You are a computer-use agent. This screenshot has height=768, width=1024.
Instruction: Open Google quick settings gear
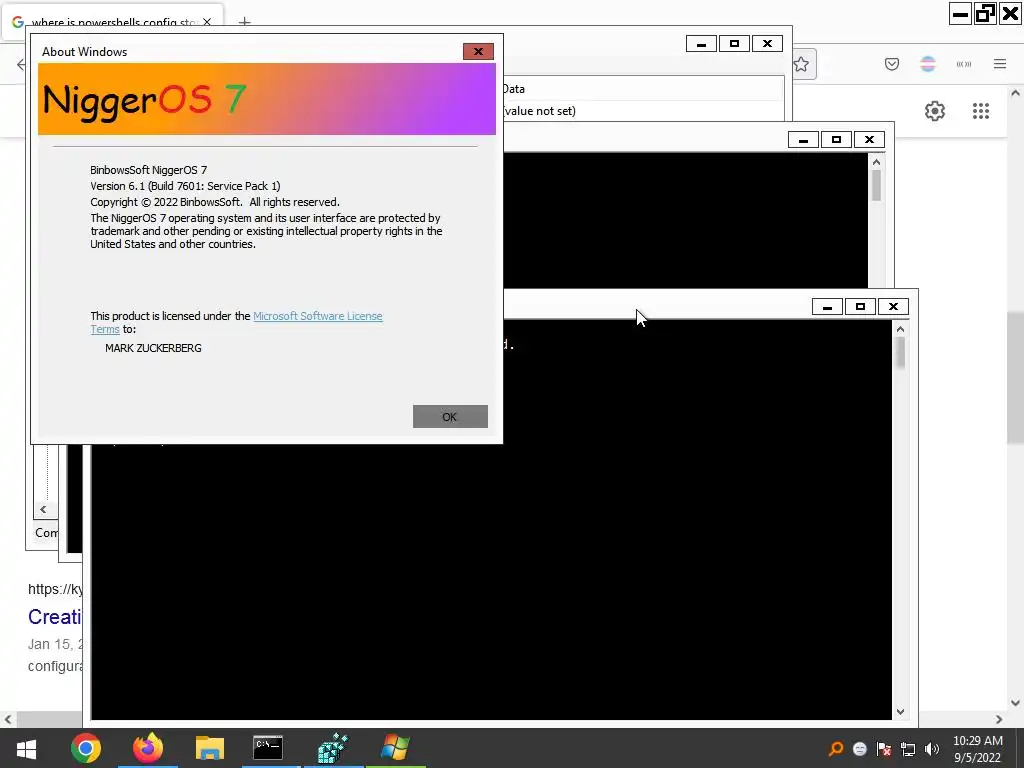[x=935, y=111]
